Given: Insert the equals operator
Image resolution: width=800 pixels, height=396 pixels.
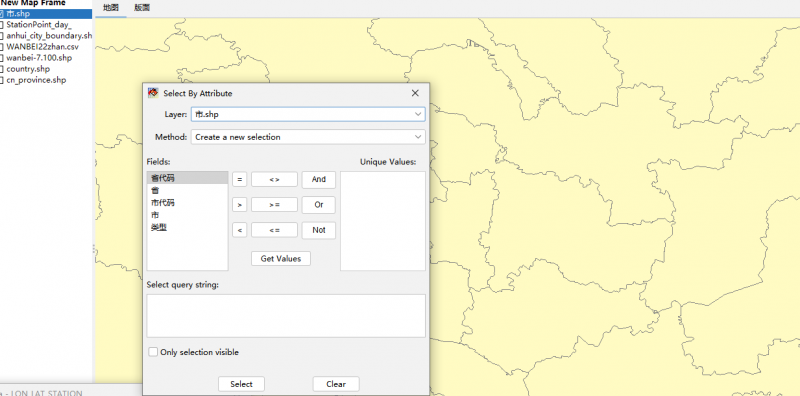Looking at the screenshot, I should pyautogui.click(x=239, y=180).
